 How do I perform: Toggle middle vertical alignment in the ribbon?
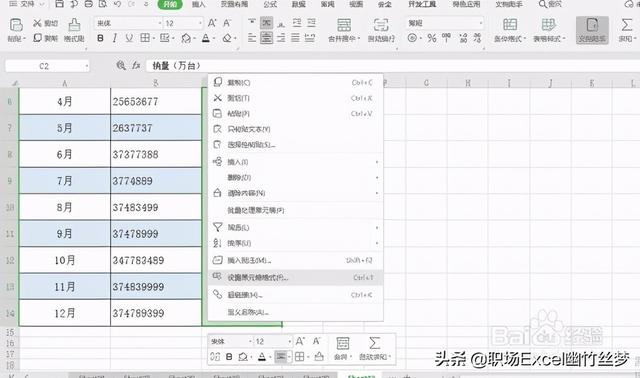point(267,22)
